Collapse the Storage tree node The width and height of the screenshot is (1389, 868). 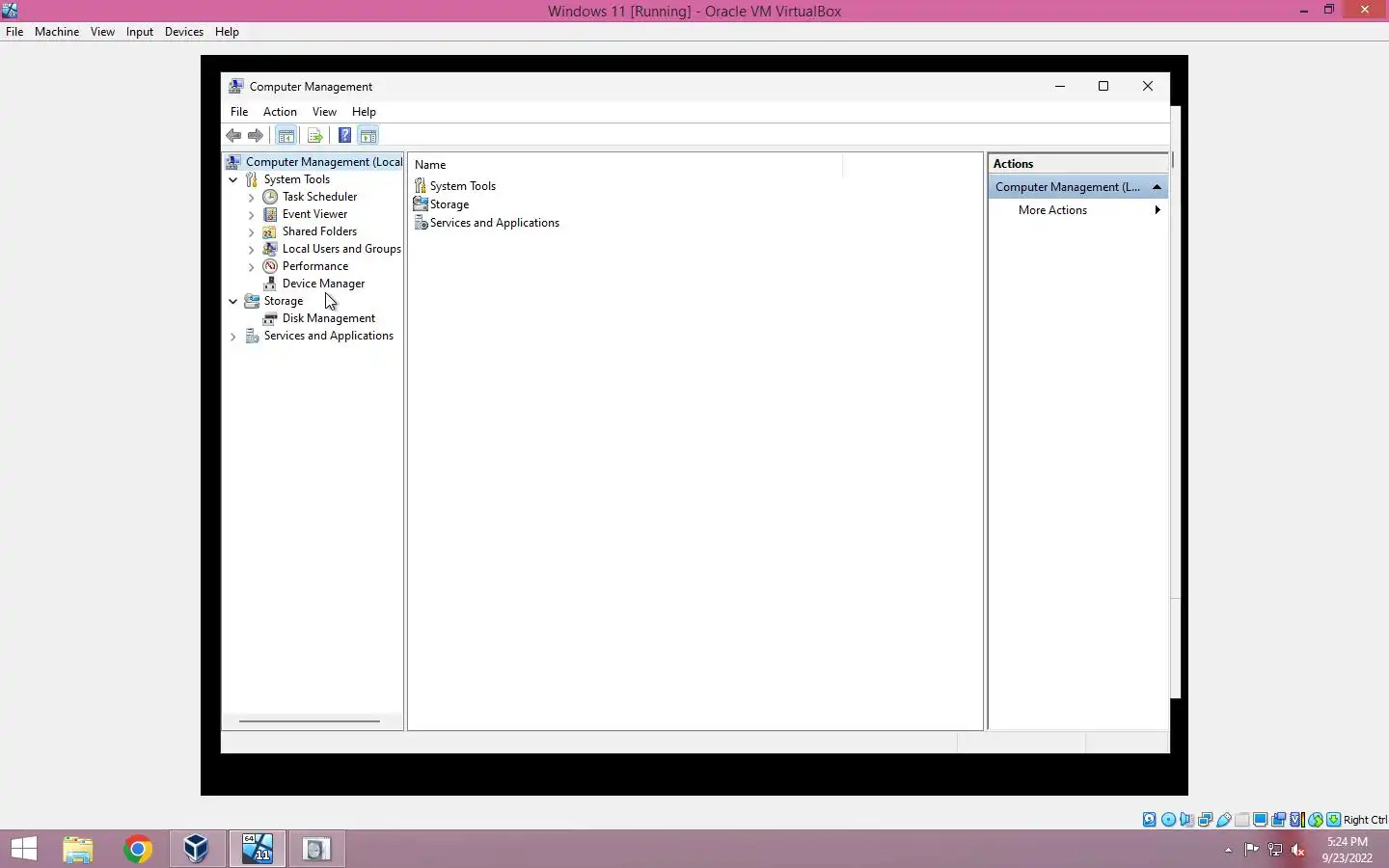[233, 301]
